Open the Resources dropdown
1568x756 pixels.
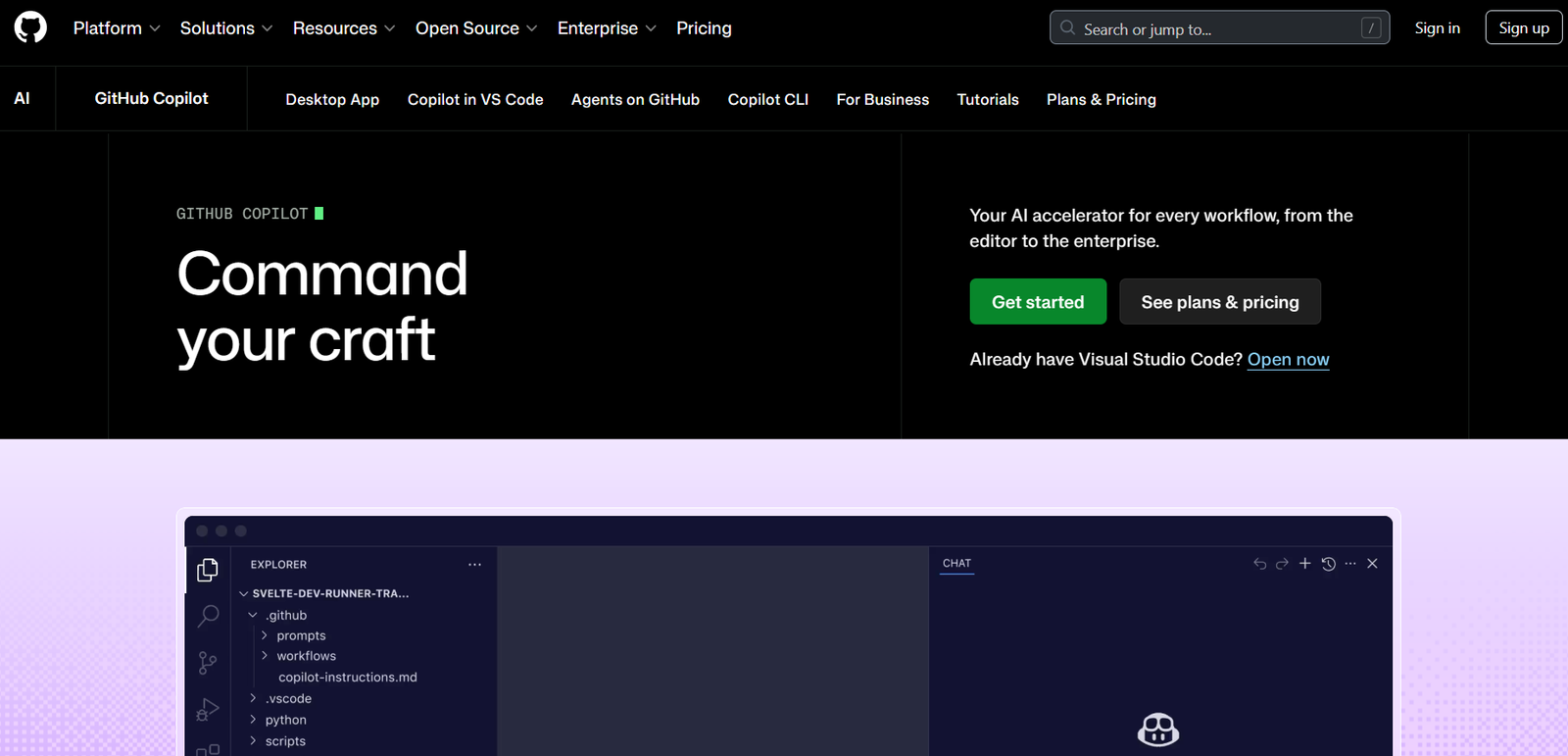pyautogui.click(x=344, y=28)
